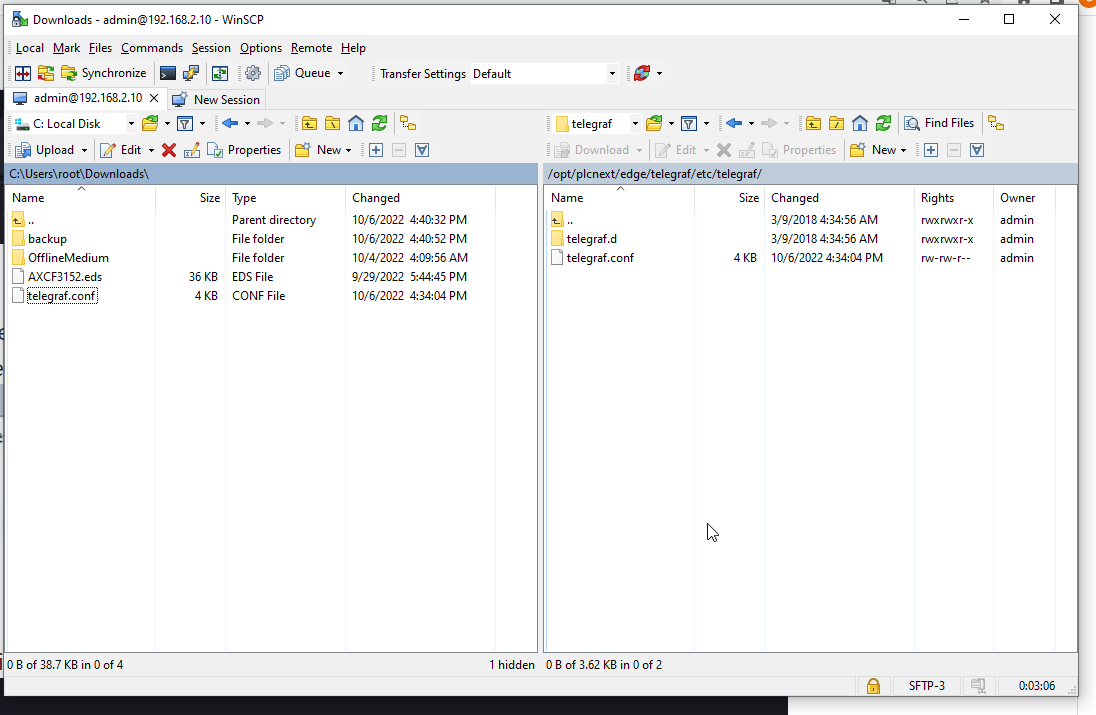Open the Local menu

coord(29,48)
